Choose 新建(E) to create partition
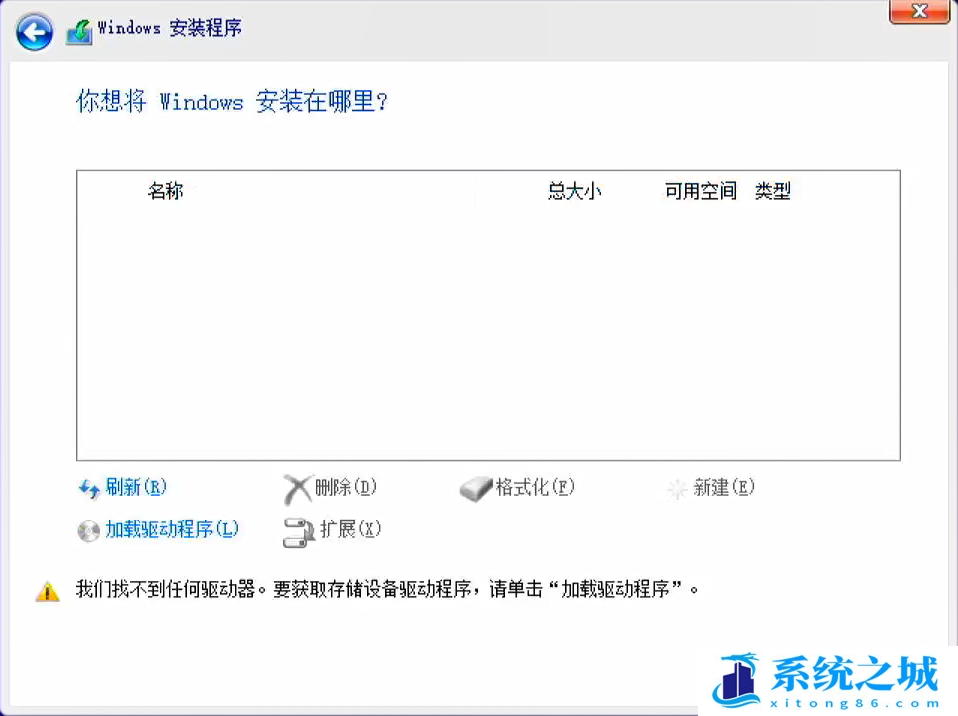The height and width of the screenshot is (716, 958). click(724, 487)
